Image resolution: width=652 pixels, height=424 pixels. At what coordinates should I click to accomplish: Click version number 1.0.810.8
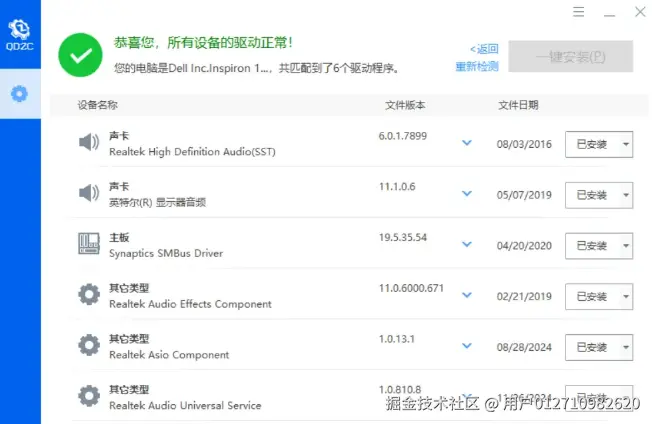(x=400, y=389)
